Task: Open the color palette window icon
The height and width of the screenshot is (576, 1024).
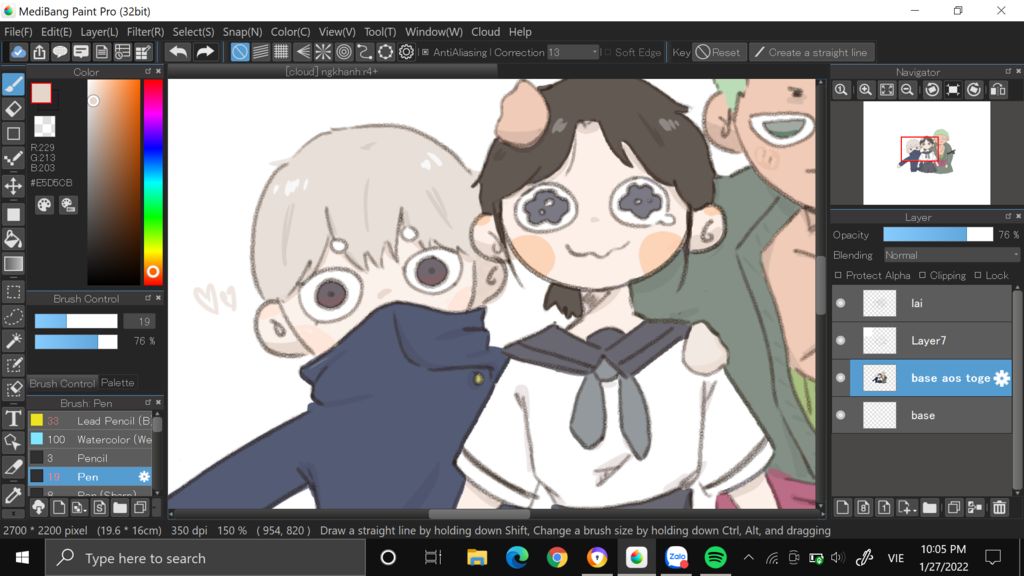Action: pyautogui.click(x=44, y=205)
